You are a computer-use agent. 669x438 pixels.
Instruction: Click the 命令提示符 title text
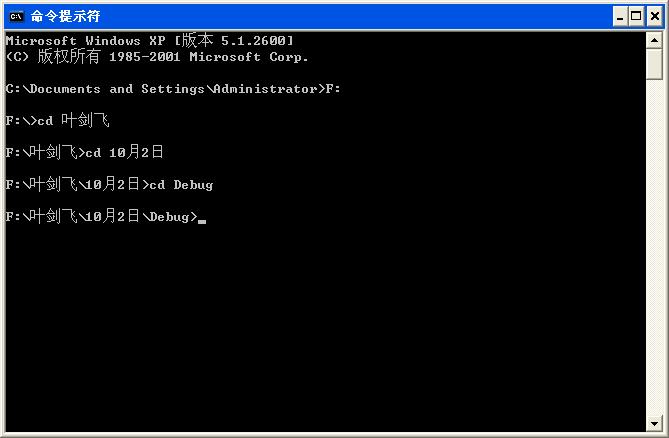pyautogui.click(x=65, y=16)
